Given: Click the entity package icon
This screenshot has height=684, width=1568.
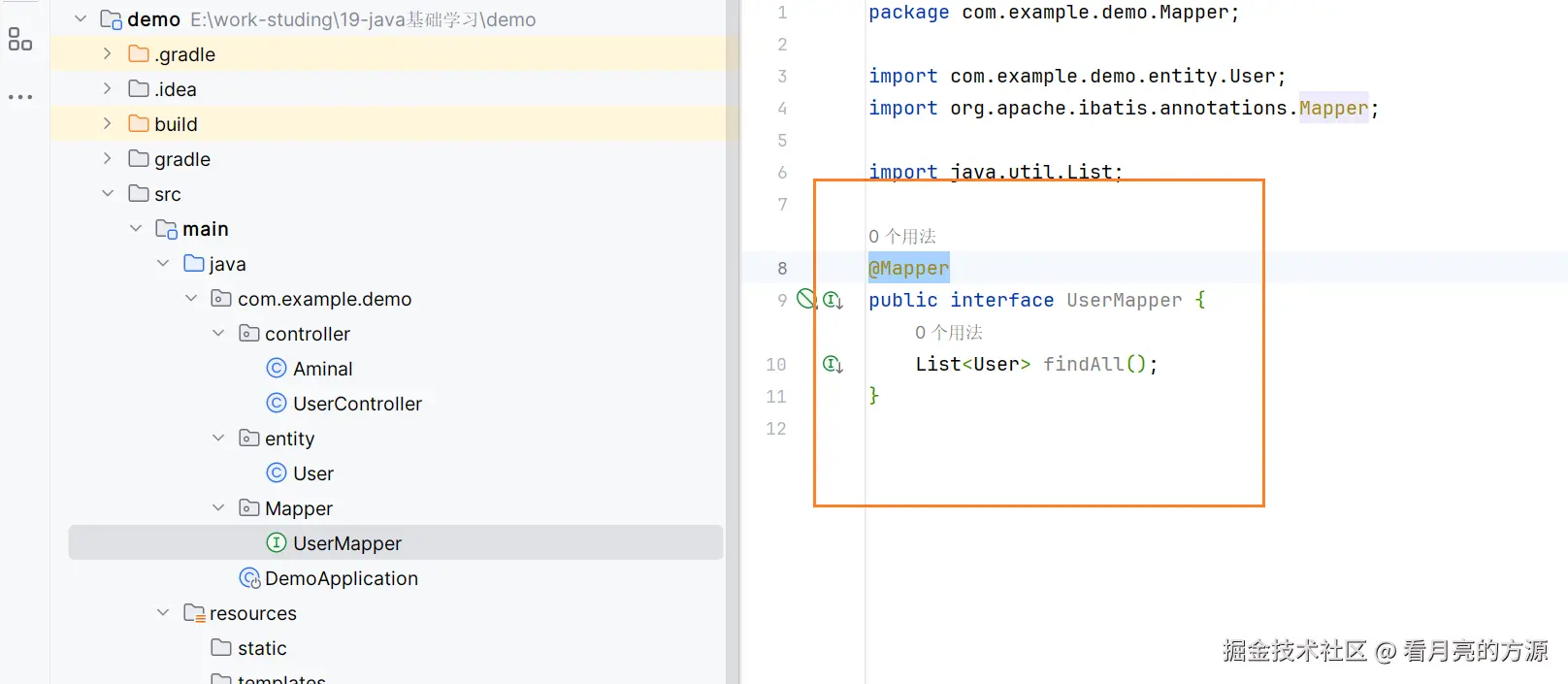Looking at the screenshot, I should pos(249,439).
